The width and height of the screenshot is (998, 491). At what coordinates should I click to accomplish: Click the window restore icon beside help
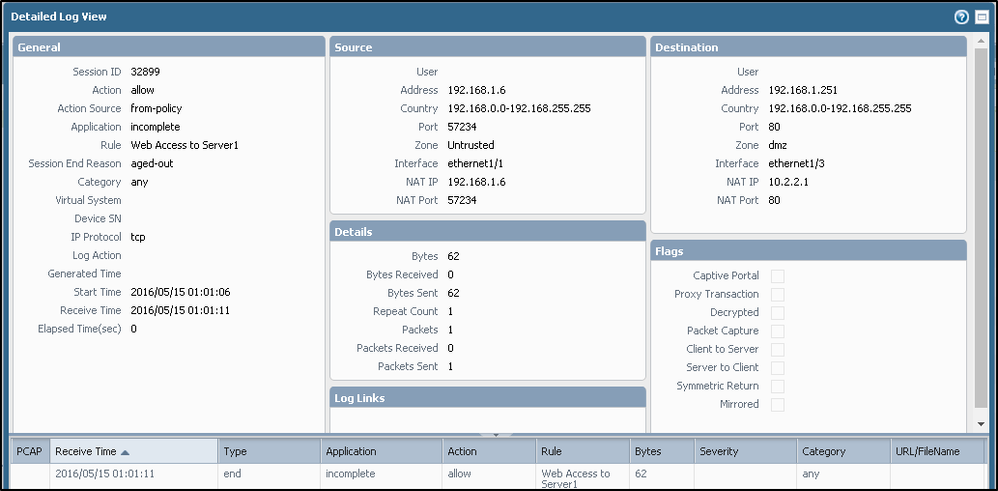(981, 17)
